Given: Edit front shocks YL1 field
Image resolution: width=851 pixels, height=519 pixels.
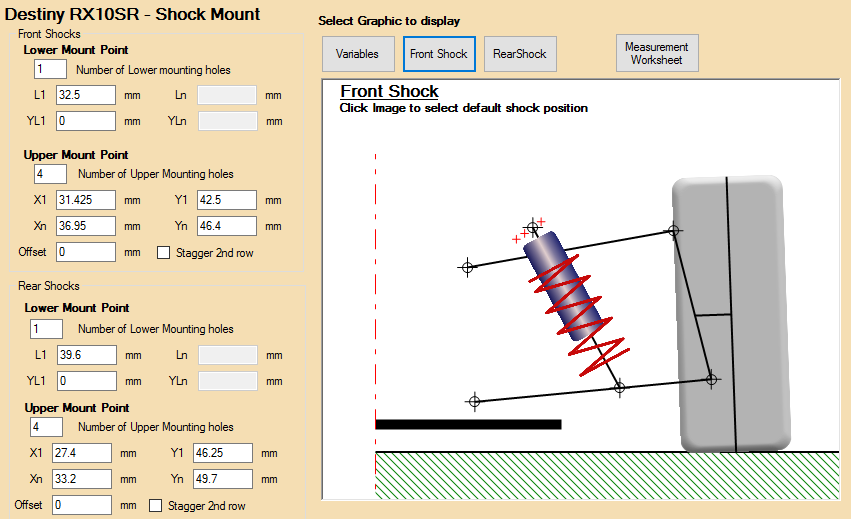Looking at the screenshot, I should pos(86,121).
